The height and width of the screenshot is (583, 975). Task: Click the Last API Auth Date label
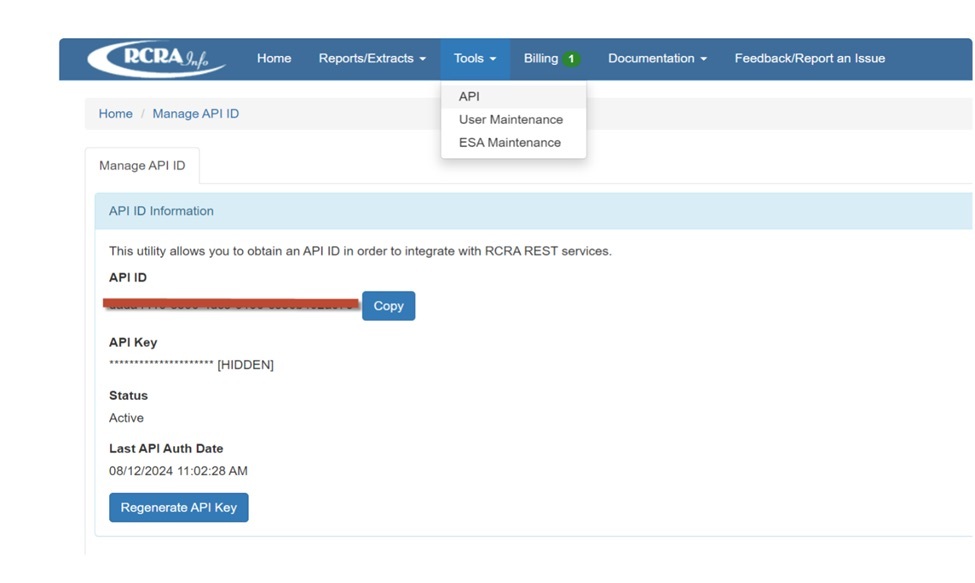[166, 448]
